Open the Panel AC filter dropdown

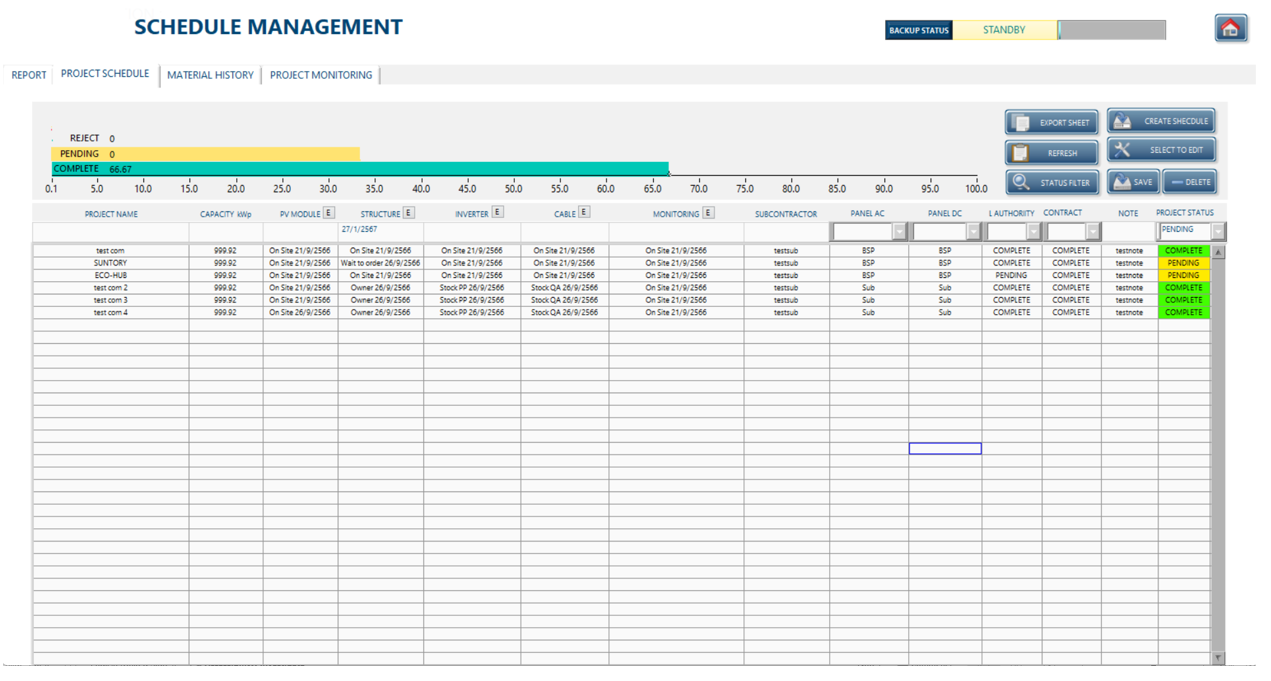pyautogui.click(x=900, y=232)
